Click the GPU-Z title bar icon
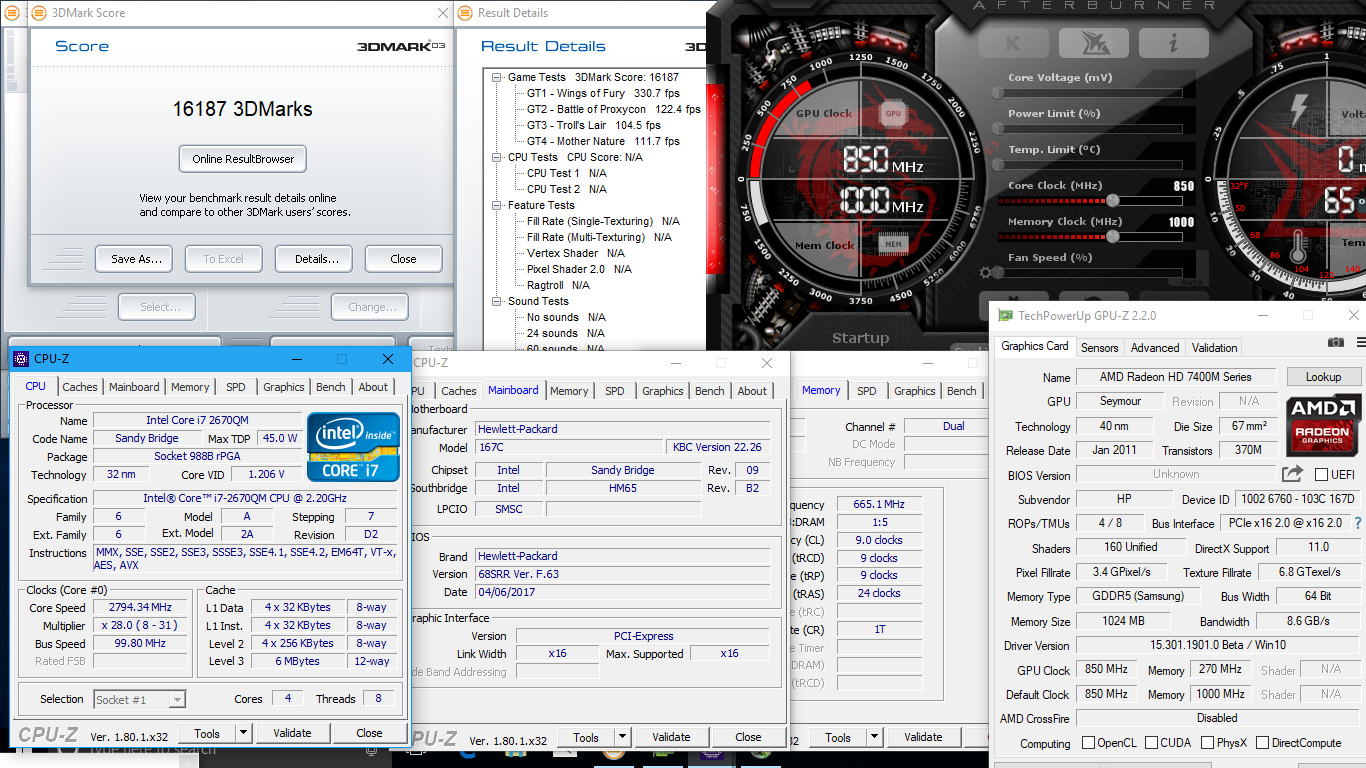 1005,315
